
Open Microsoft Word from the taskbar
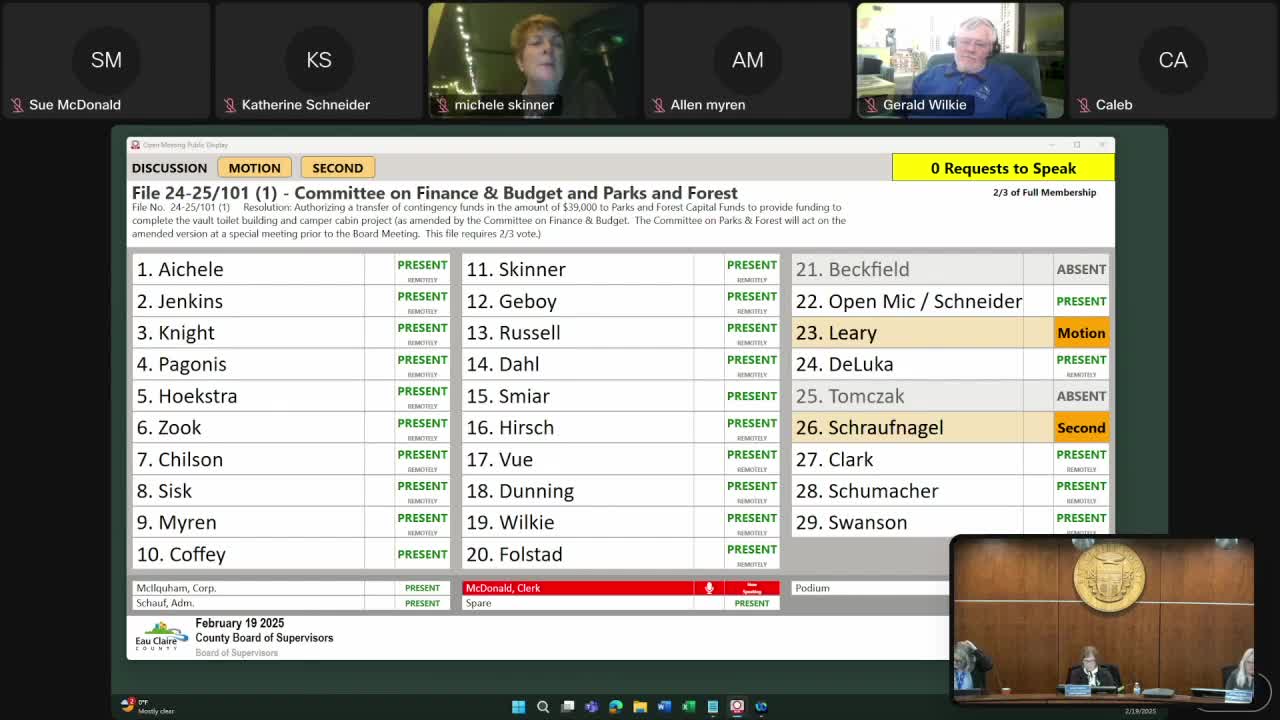pyautogui.click(x=664, y=706)
